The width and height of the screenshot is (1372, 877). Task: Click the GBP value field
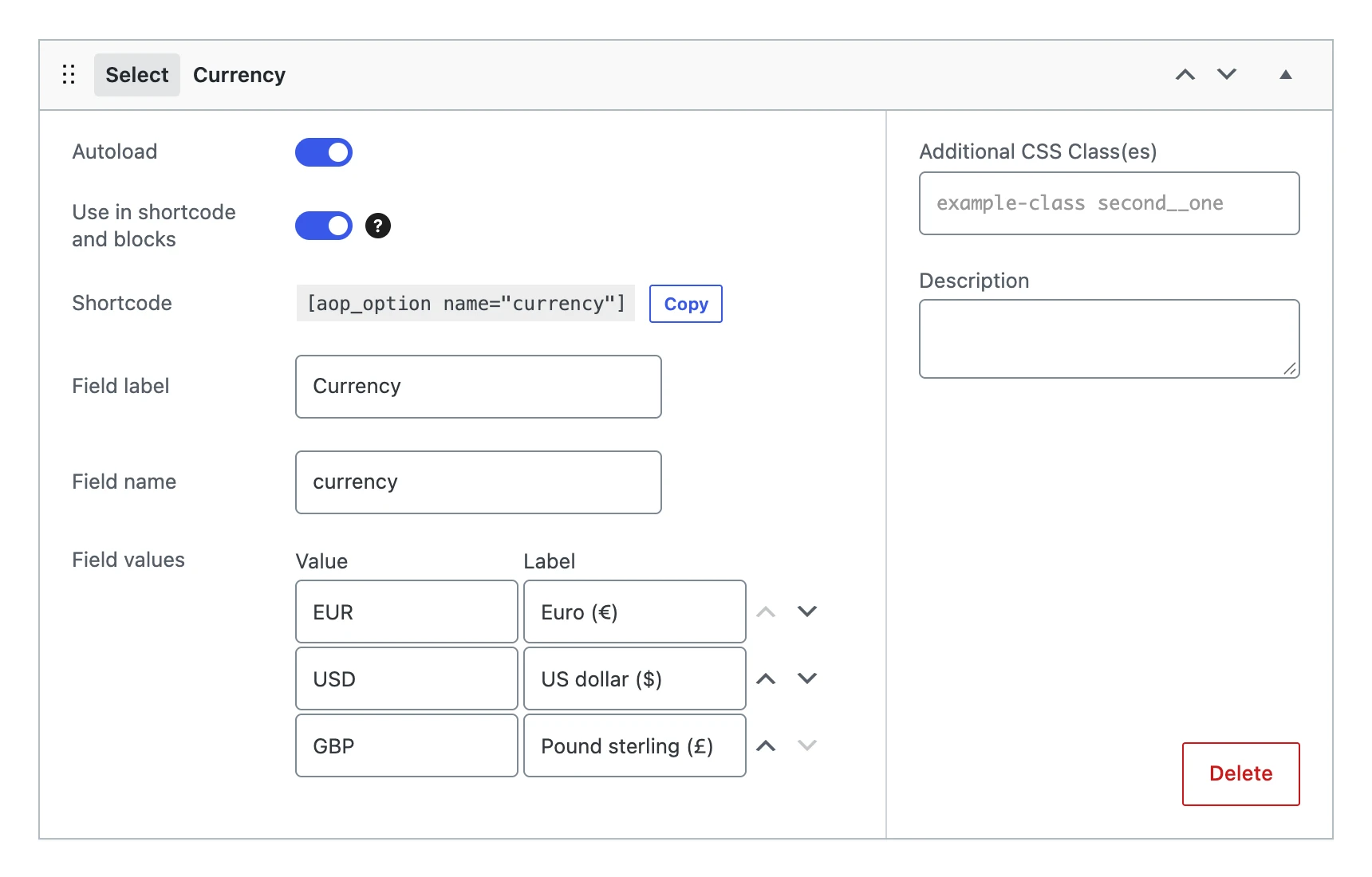407,745
